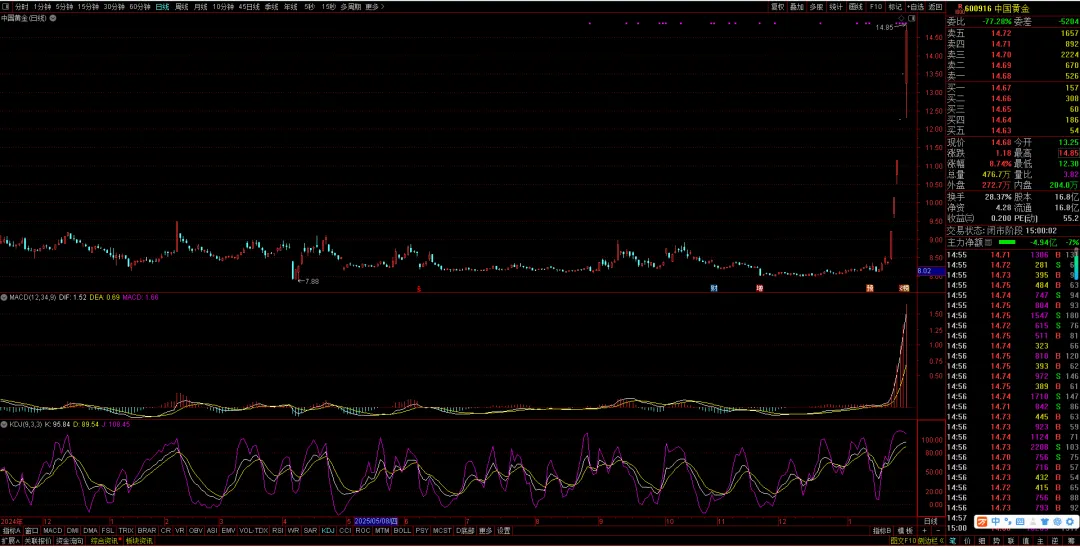Click the R badge icon beside 600916
Screen dimensions: 1080x547
coord(959,8)
